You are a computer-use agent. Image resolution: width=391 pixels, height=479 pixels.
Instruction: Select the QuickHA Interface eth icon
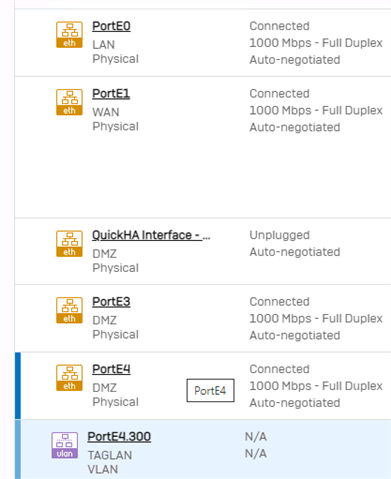point(69,244)
